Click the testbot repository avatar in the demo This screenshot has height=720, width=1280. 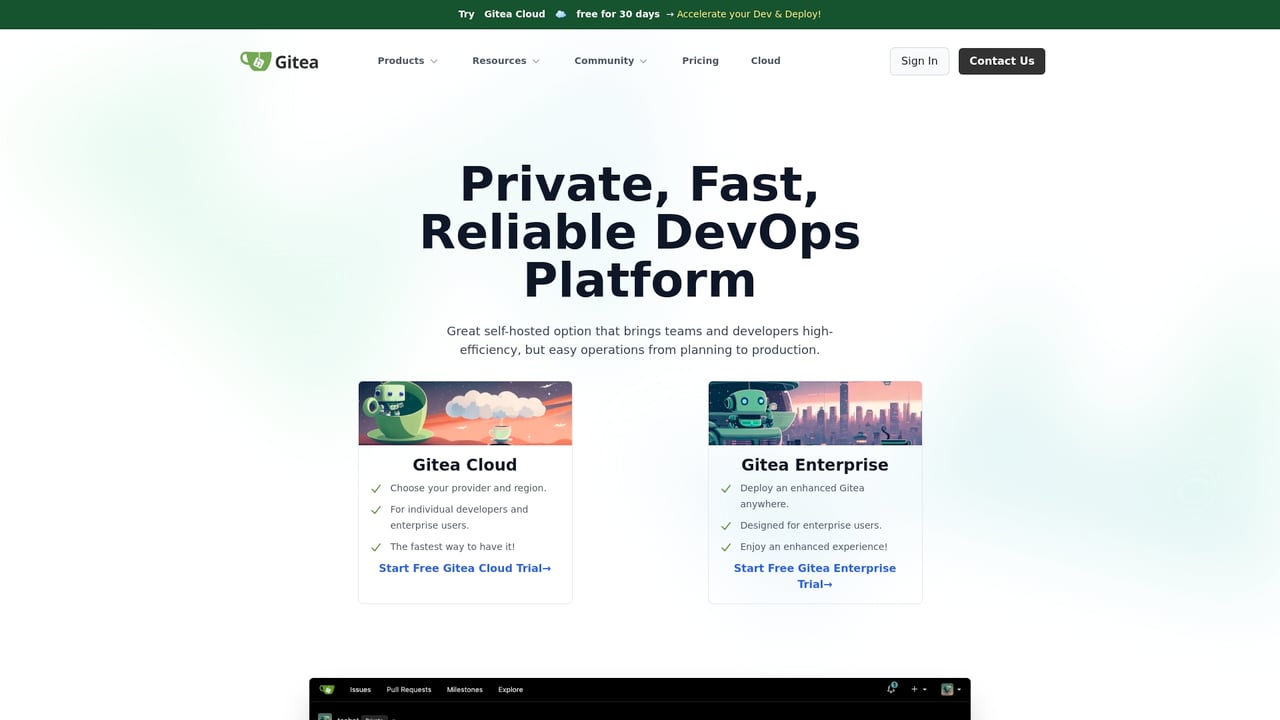coord(325,716)
